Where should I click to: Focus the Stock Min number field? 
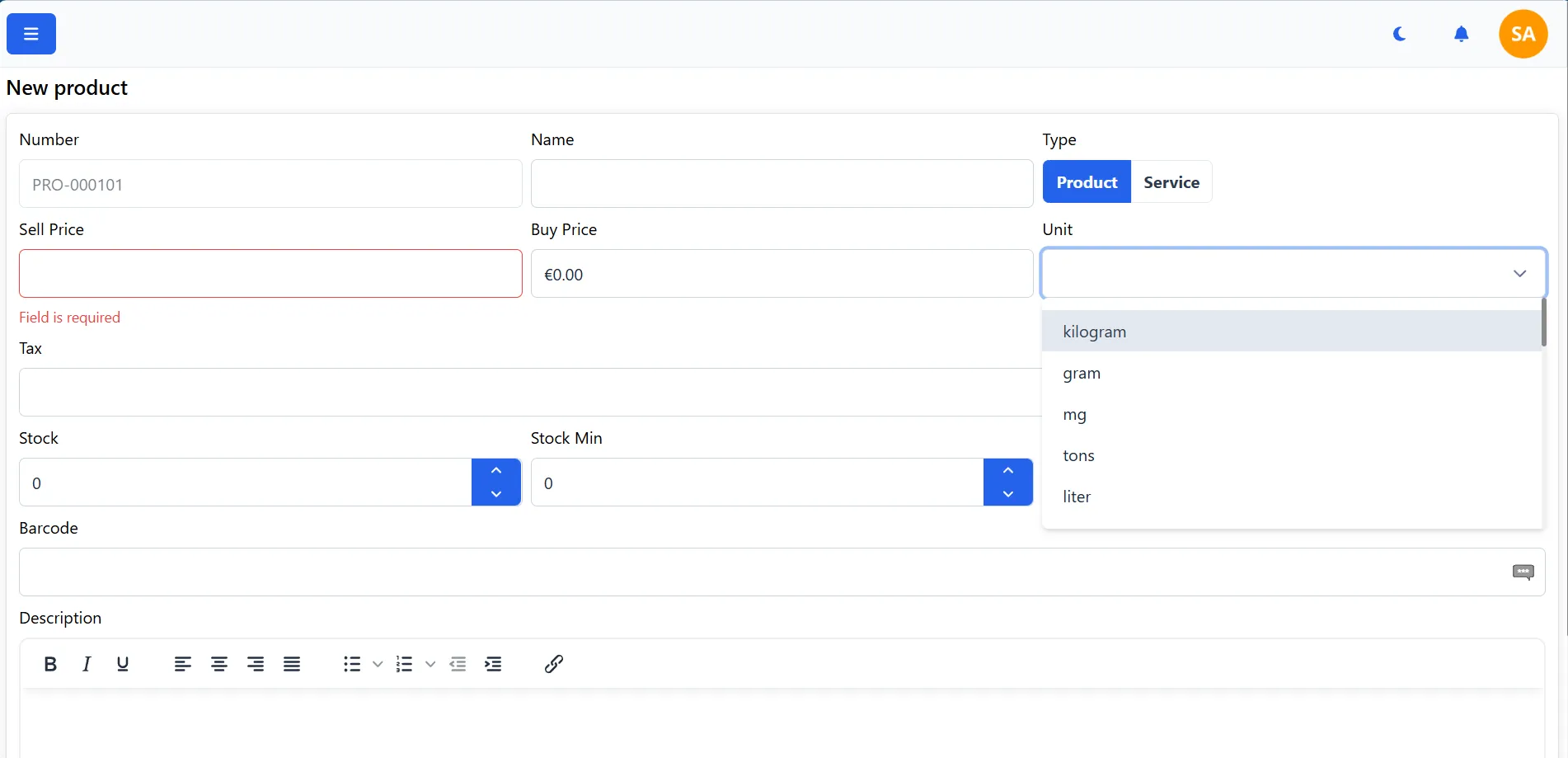tap(758, 483)
